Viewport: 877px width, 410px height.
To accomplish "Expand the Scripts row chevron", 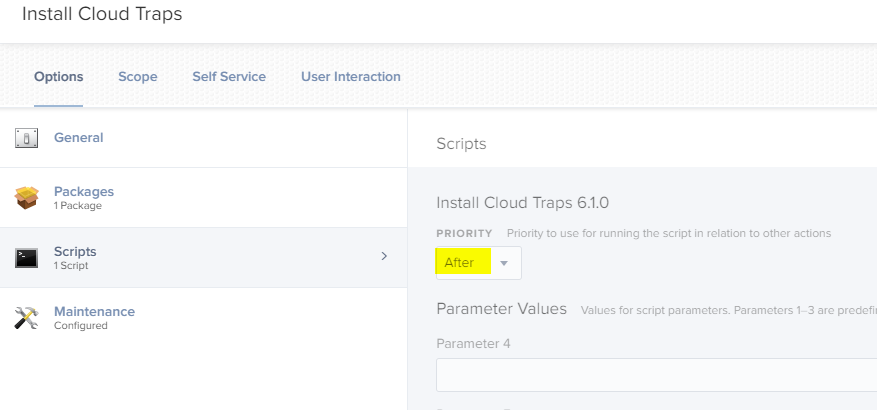I will click(384, 256).
